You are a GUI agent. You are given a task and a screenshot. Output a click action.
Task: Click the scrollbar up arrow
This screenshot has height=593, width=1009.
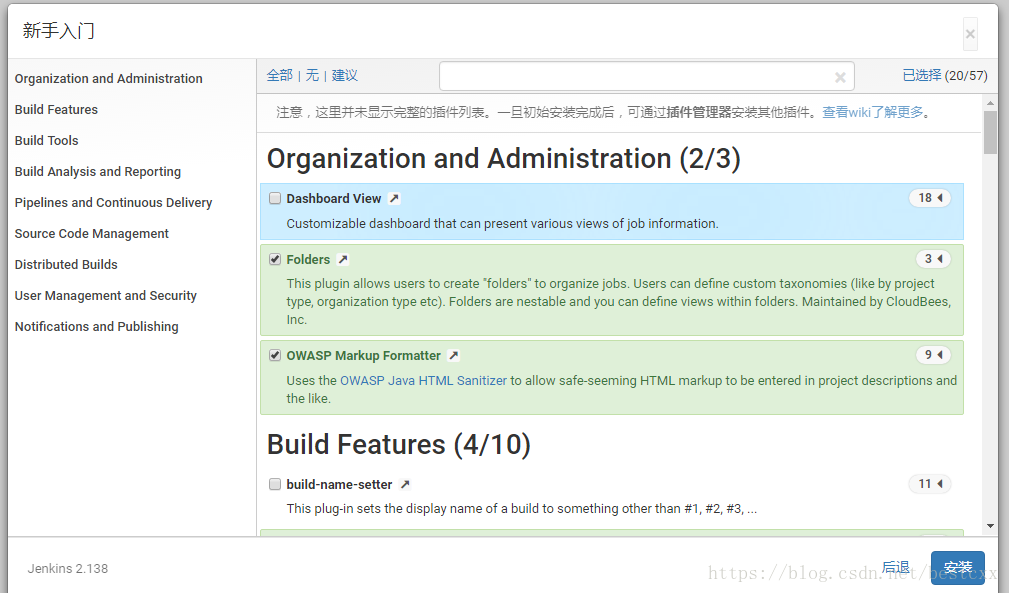tap(990, 103)
